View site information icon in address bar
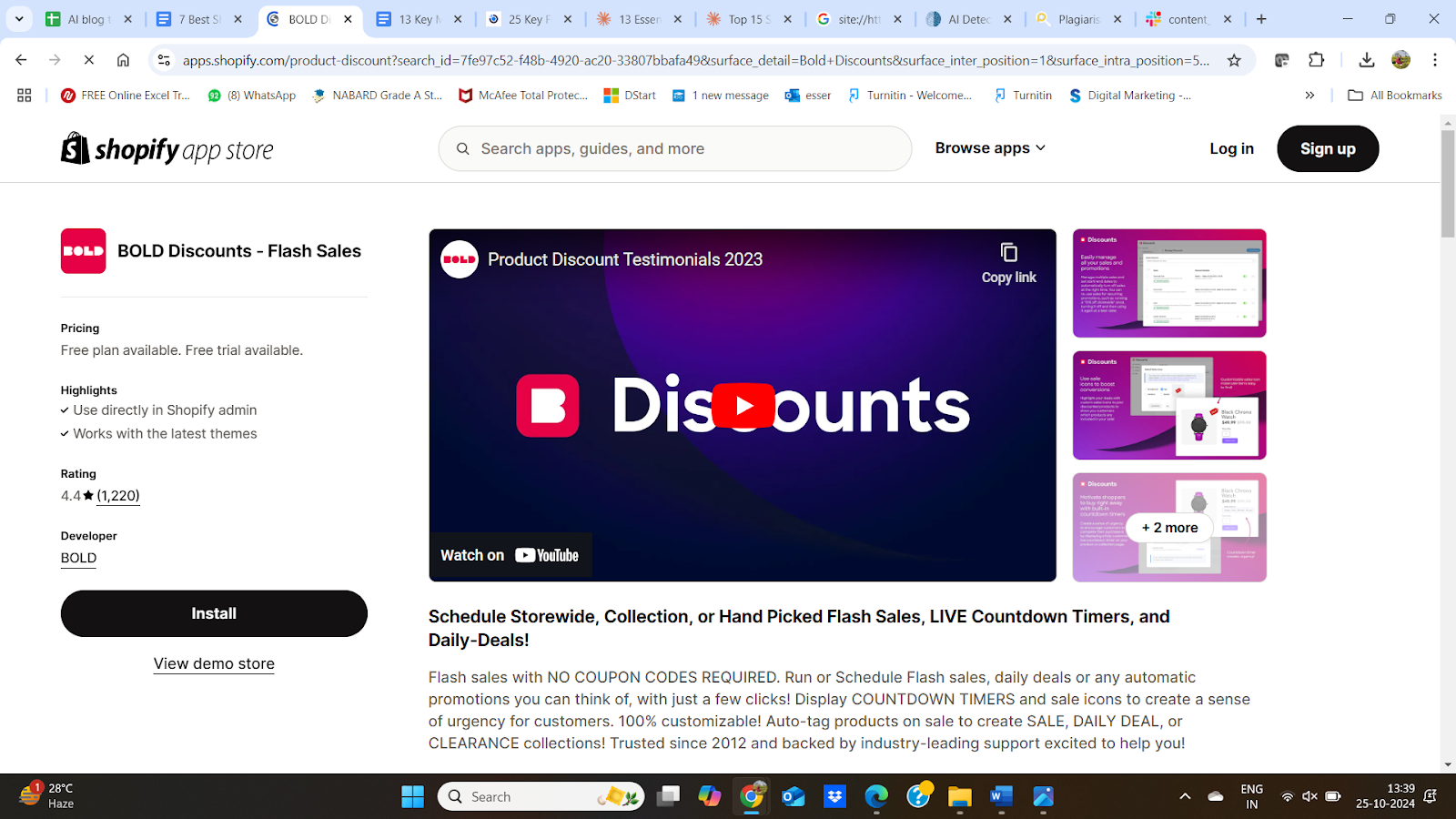Screen dimensions: 1456x819 [164, 60]
